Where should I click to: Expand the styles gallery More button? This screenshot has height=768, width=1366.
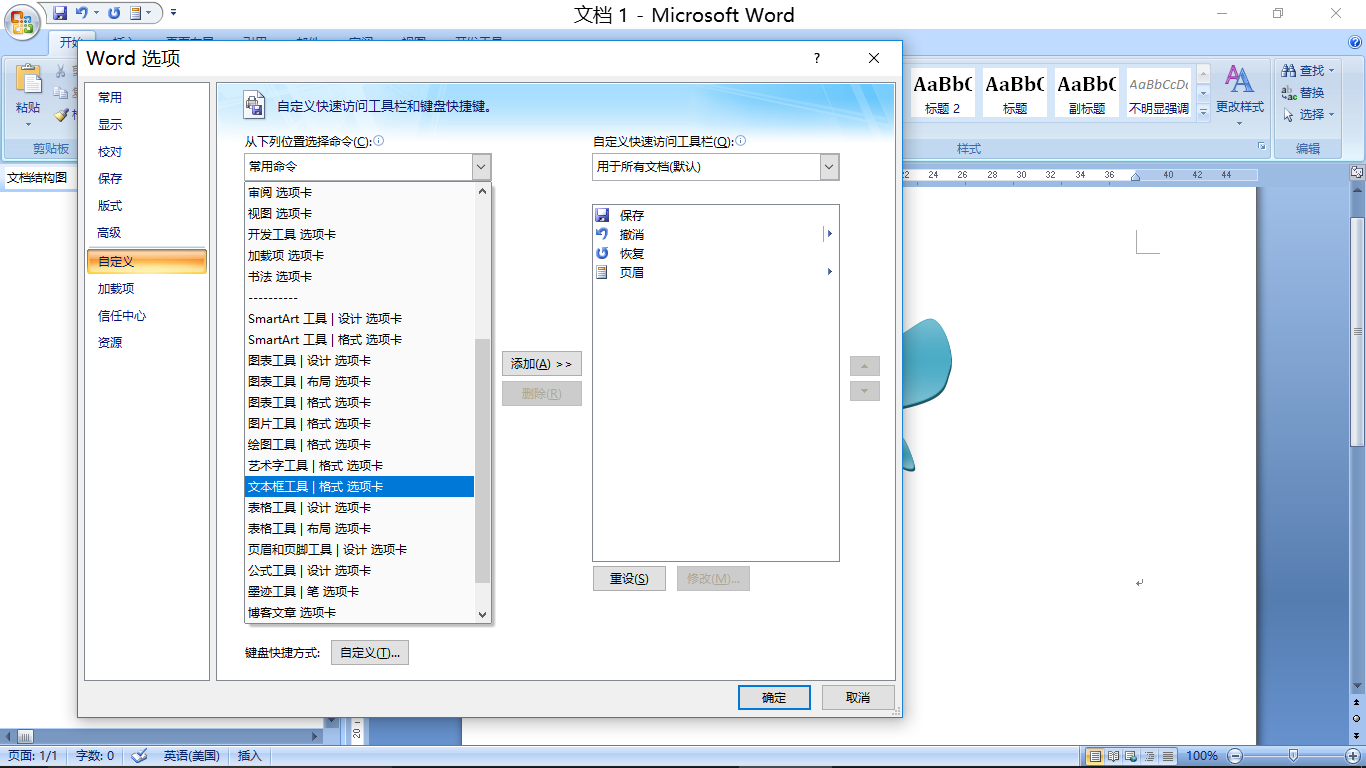click(x=1203, y=113)
